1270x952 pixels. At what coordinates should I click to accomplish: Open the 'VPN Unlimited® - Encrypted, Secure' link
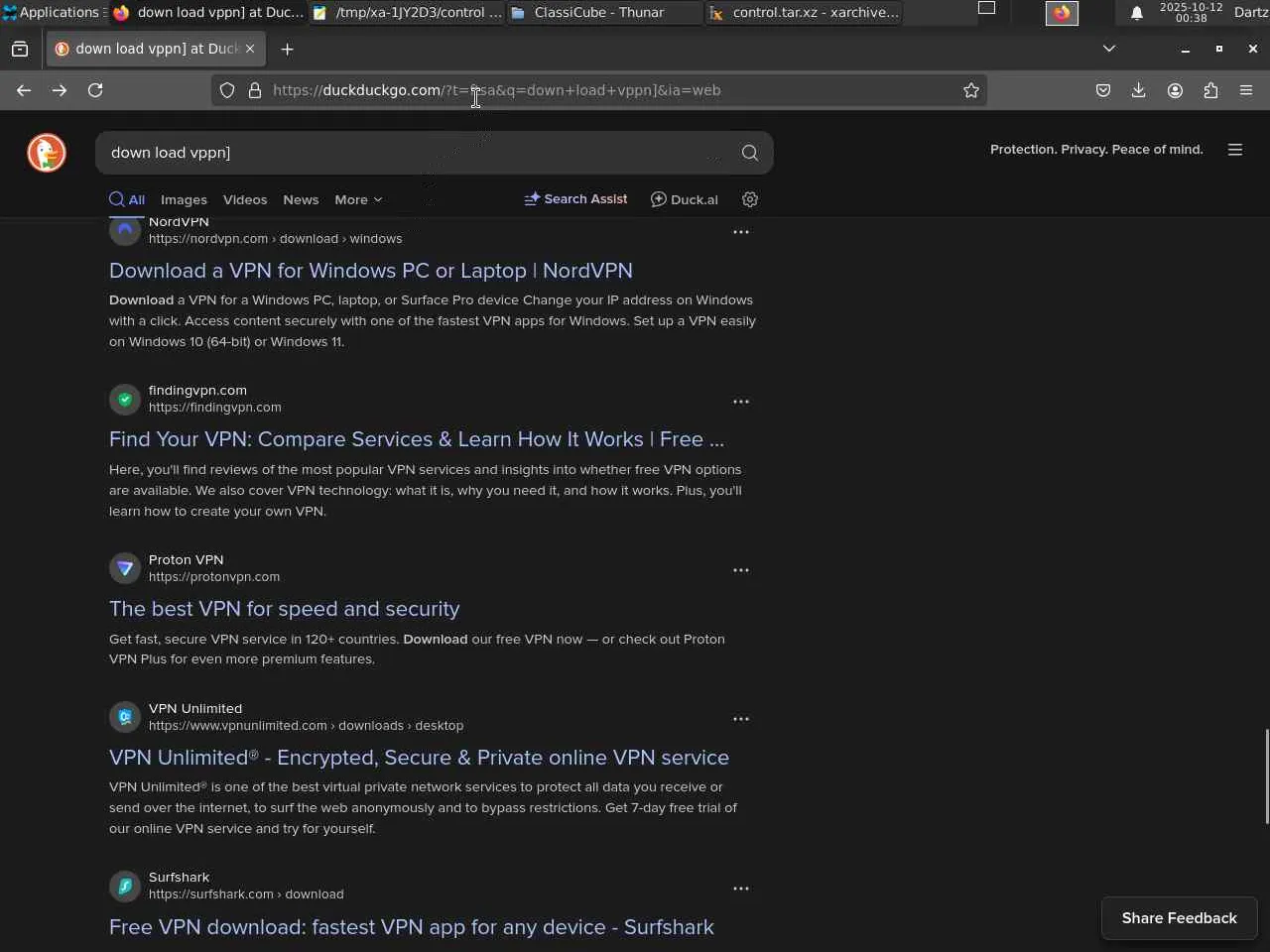tap(419, 758)
